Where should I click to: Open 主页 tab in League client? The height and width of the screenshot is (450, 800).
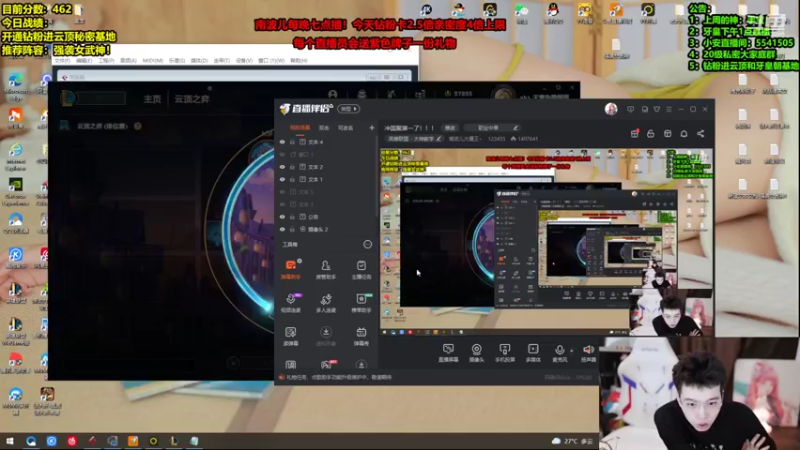coord(152,99)
